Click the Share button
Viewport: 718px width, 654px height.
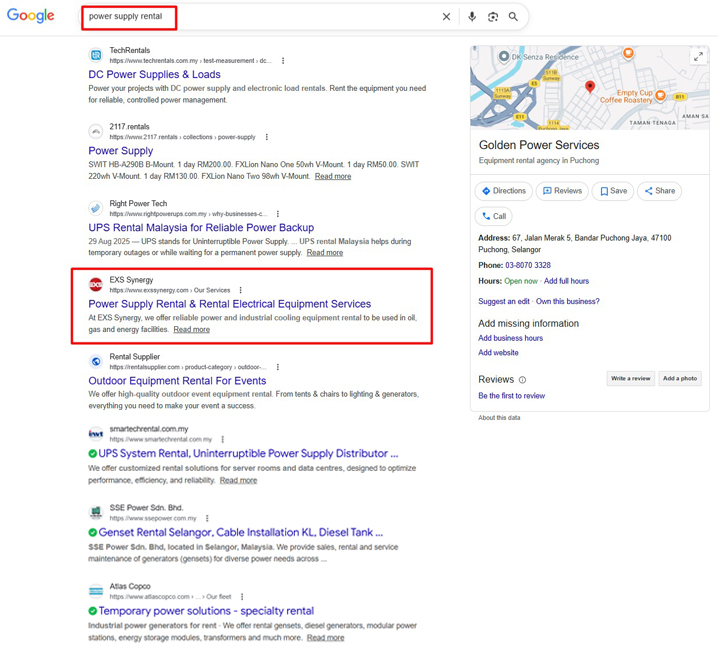coord(659,191)
